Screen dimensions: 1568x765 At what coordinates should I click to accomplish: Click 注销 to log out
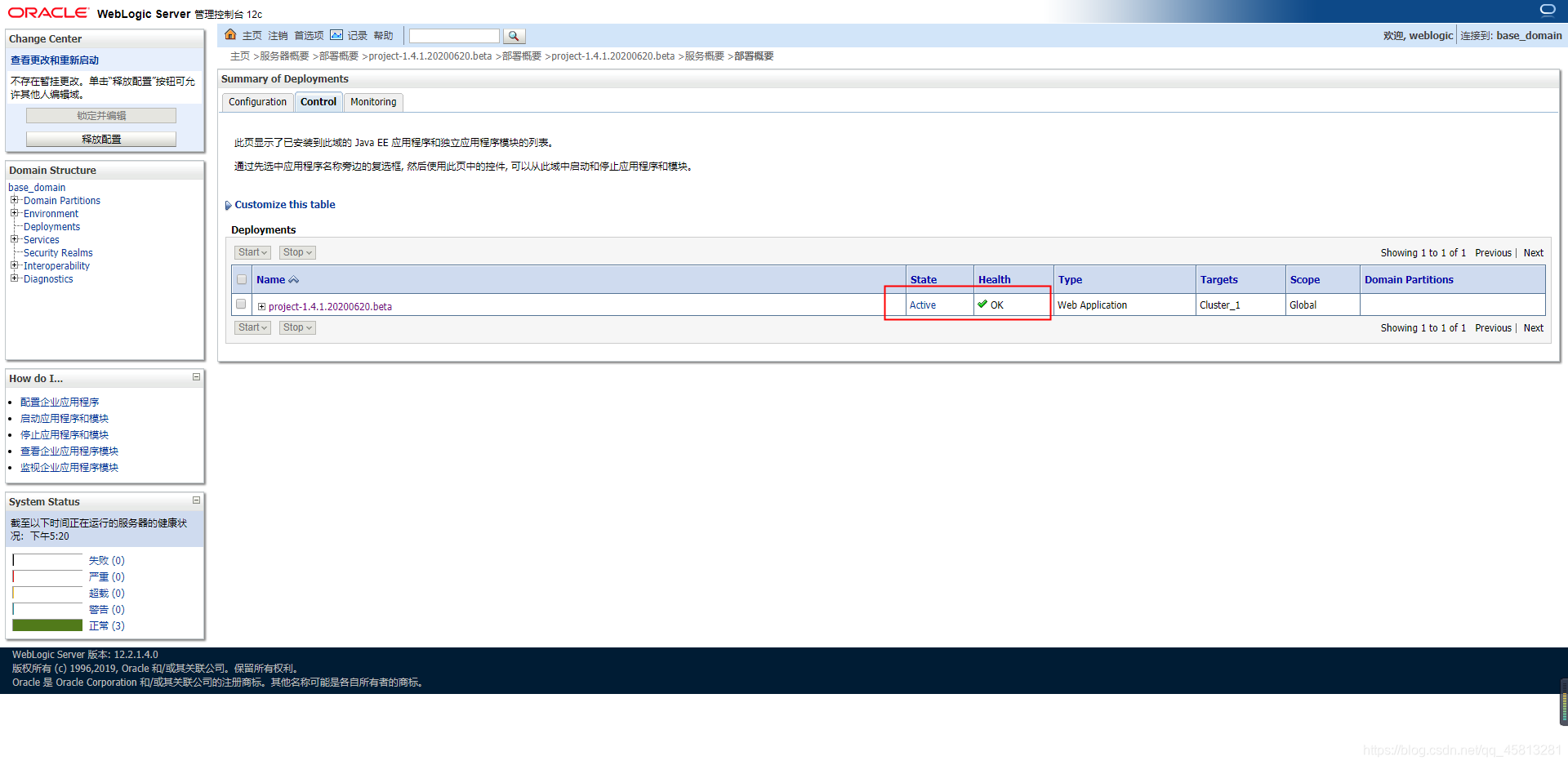[278, 36]
